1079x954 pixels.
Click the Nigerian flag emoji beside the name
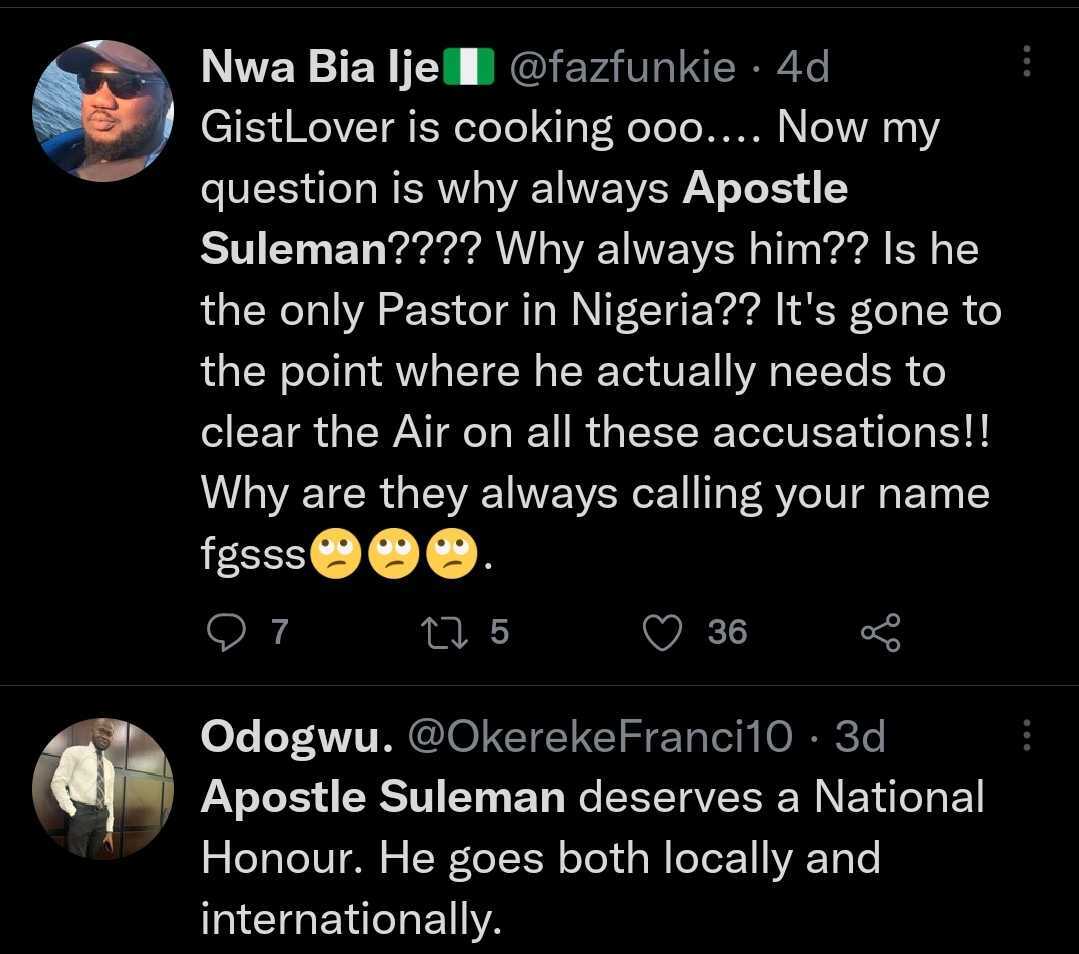click(469, 68)
